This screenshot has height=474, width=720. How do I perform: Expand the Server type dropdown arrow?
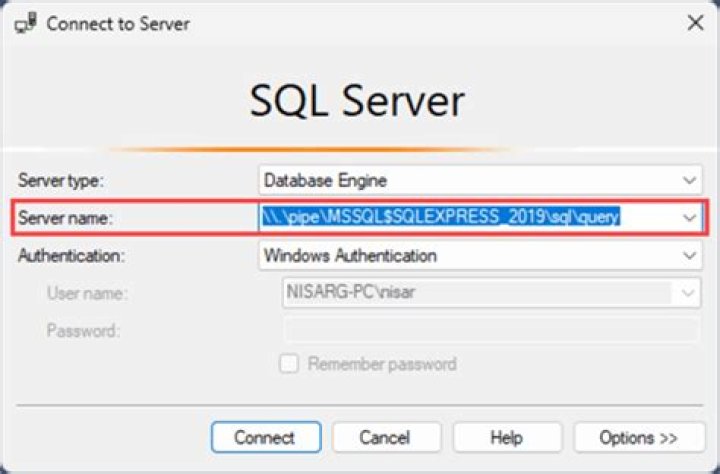[x=689, y=180]
